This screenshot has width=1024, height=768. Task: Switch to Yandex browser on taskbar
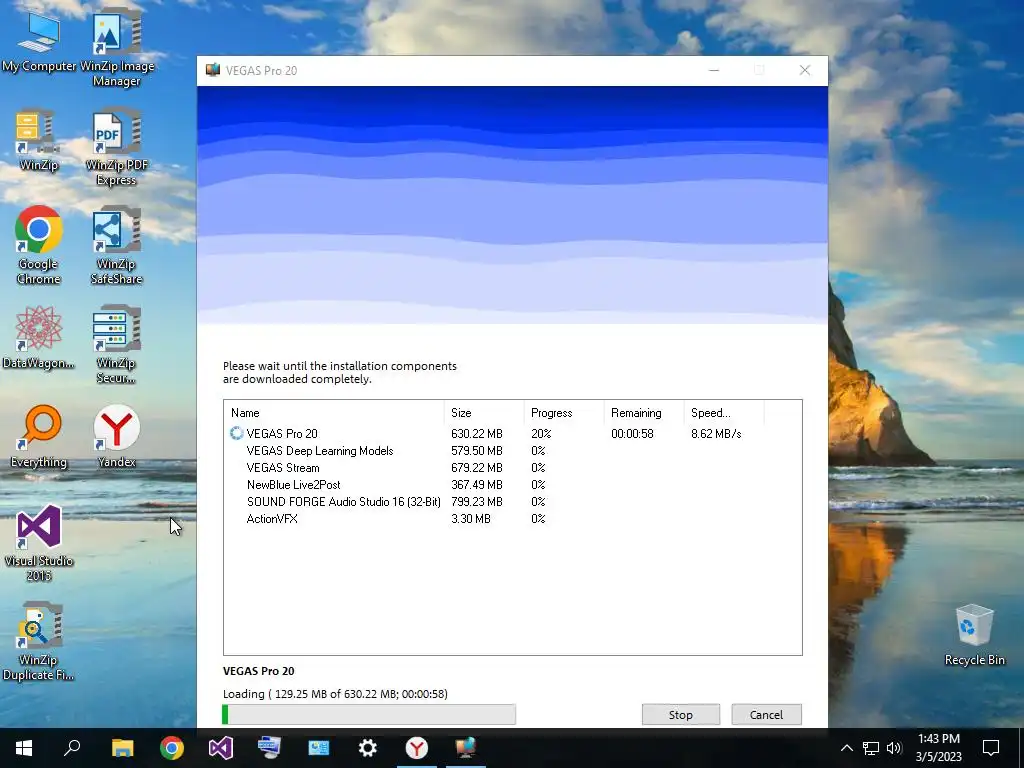coord(417,748)
